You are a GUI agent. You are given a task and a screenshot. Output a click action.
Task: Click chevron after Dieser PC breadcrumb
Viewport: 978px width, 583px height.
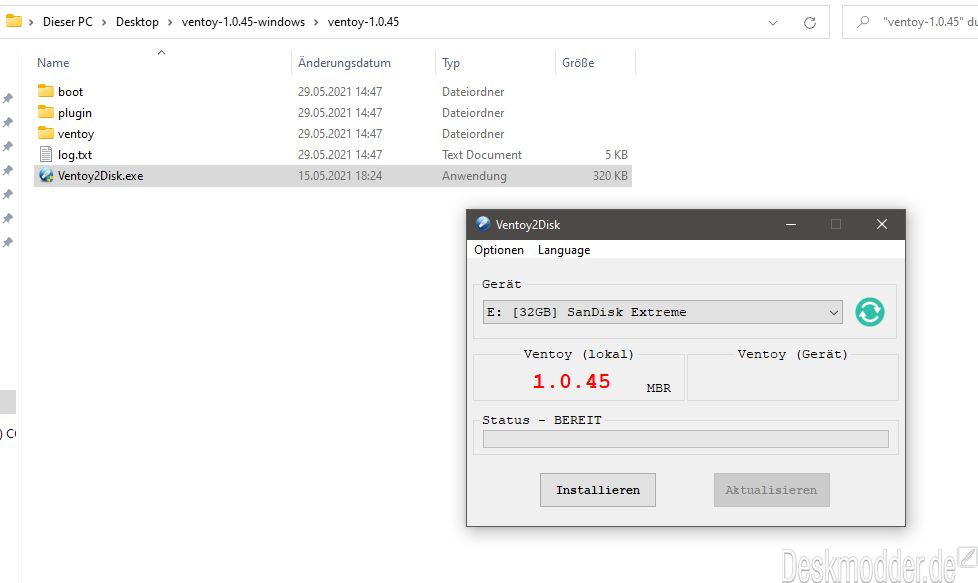pyautogui.click(x=104, y=22)
